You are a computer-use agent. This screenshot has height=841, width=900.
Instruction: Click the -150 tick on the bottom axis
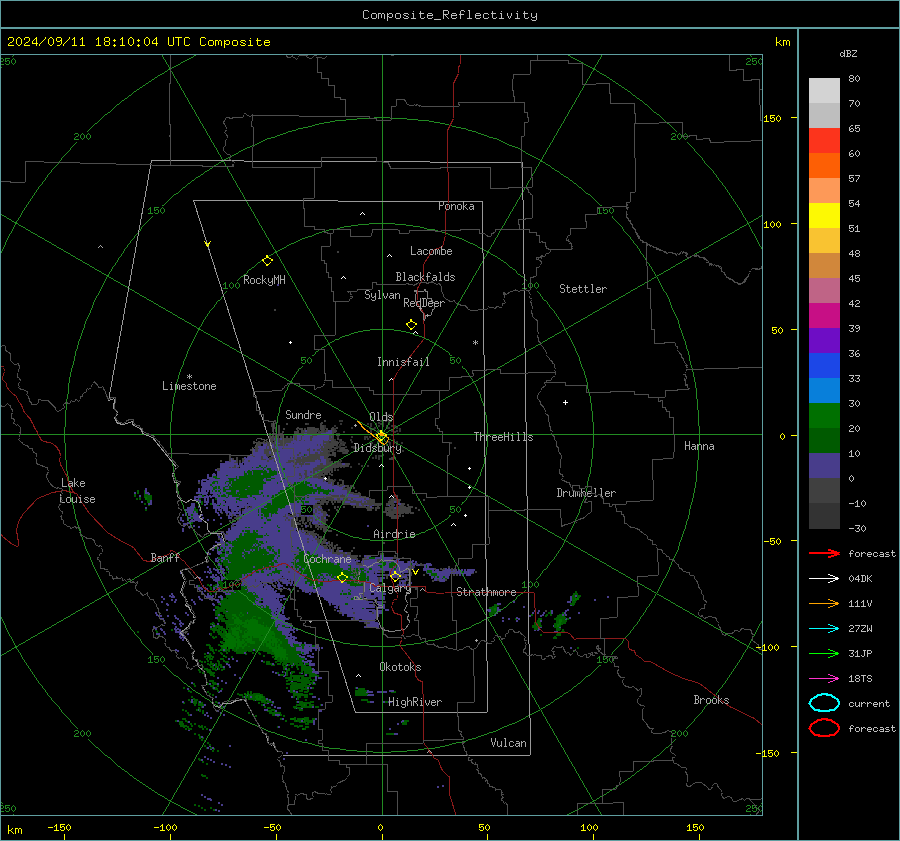(59, 828)
